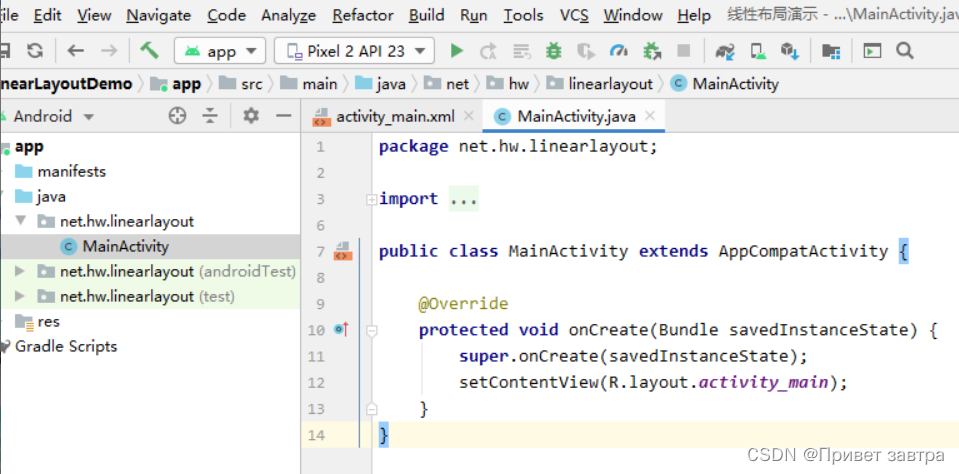959x474 pixels.
Task: Click the related XML file gutter icon on line 7
Action: click(x=341, y=251)
